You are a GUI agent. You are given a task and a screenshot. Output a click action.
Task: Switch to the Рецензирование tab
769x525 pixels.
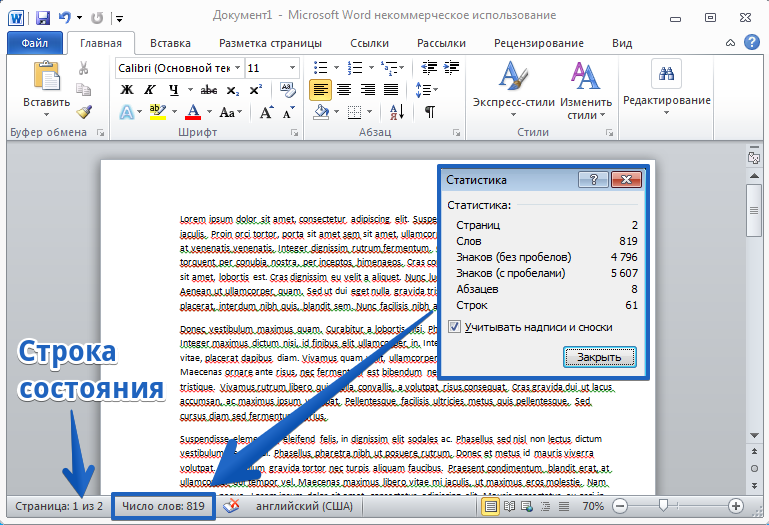tap(538, 43)
